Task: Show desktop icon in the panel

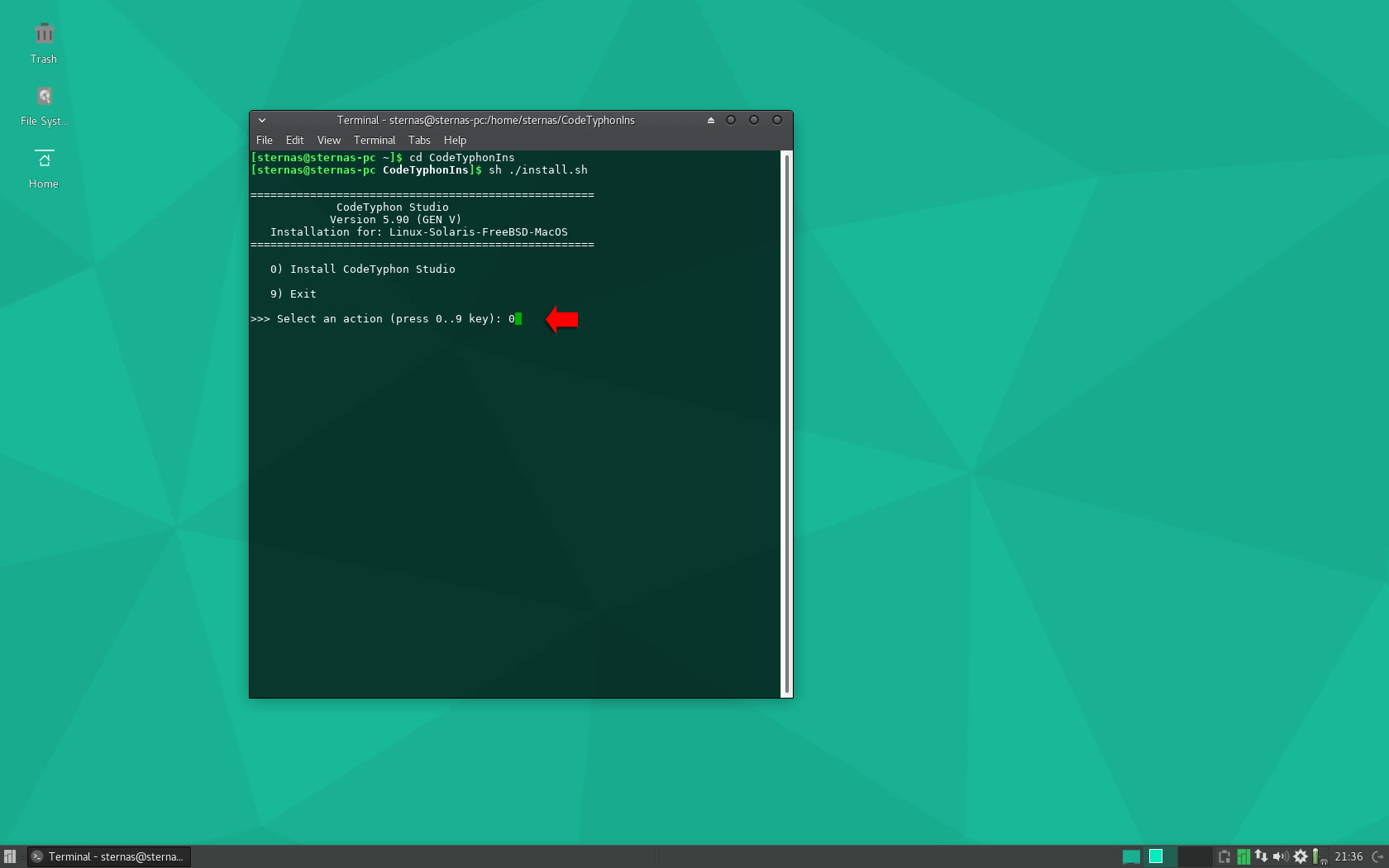Action: pyautogui.click(x=1131, y=856)
